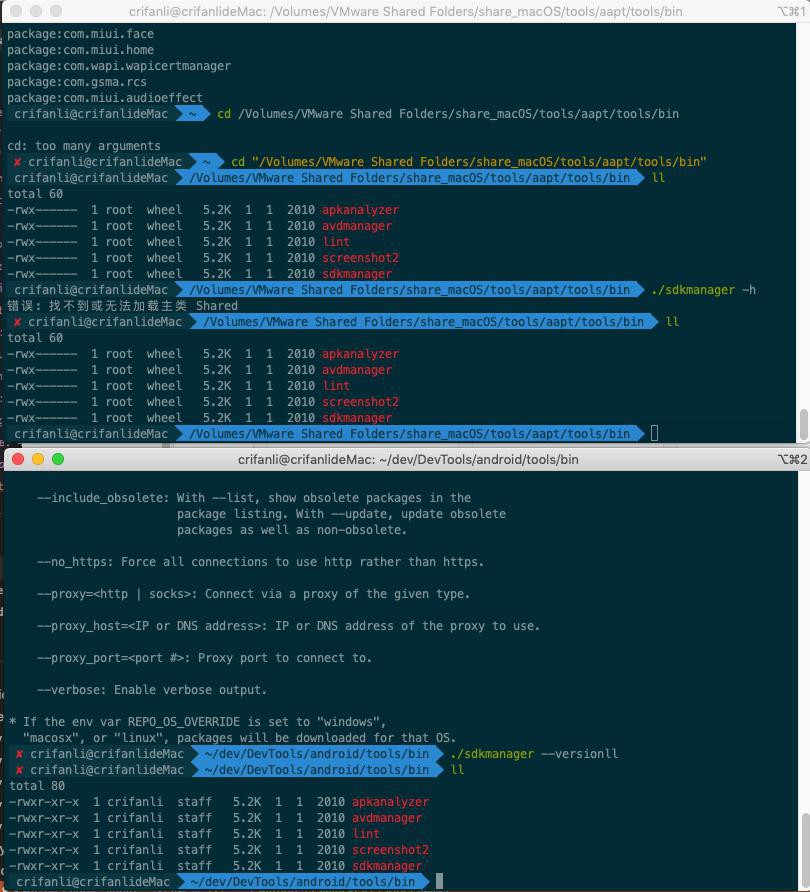Click the line 'package:com.miui.face'

point(80,34)
